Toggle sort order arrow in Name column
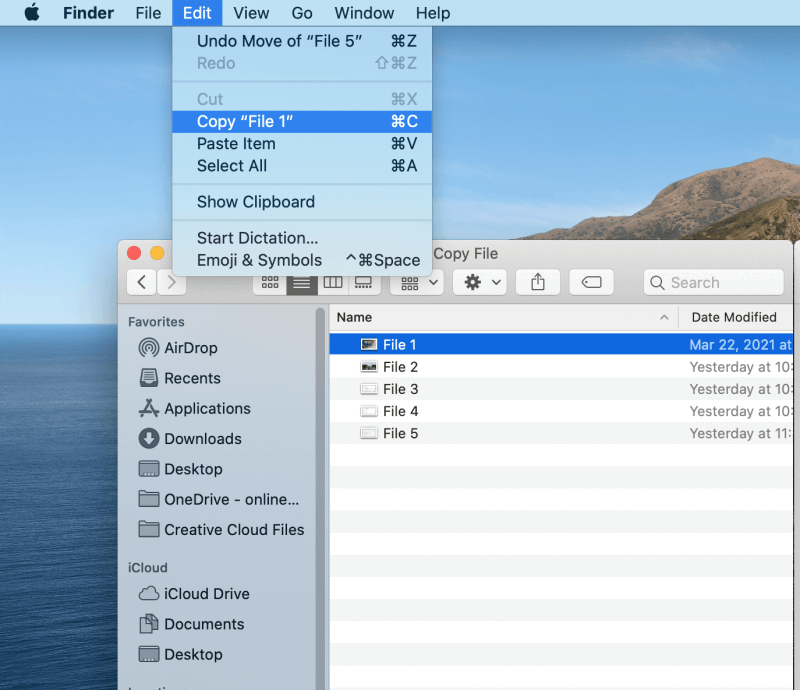Screen dimensions: 800x690 664,318
